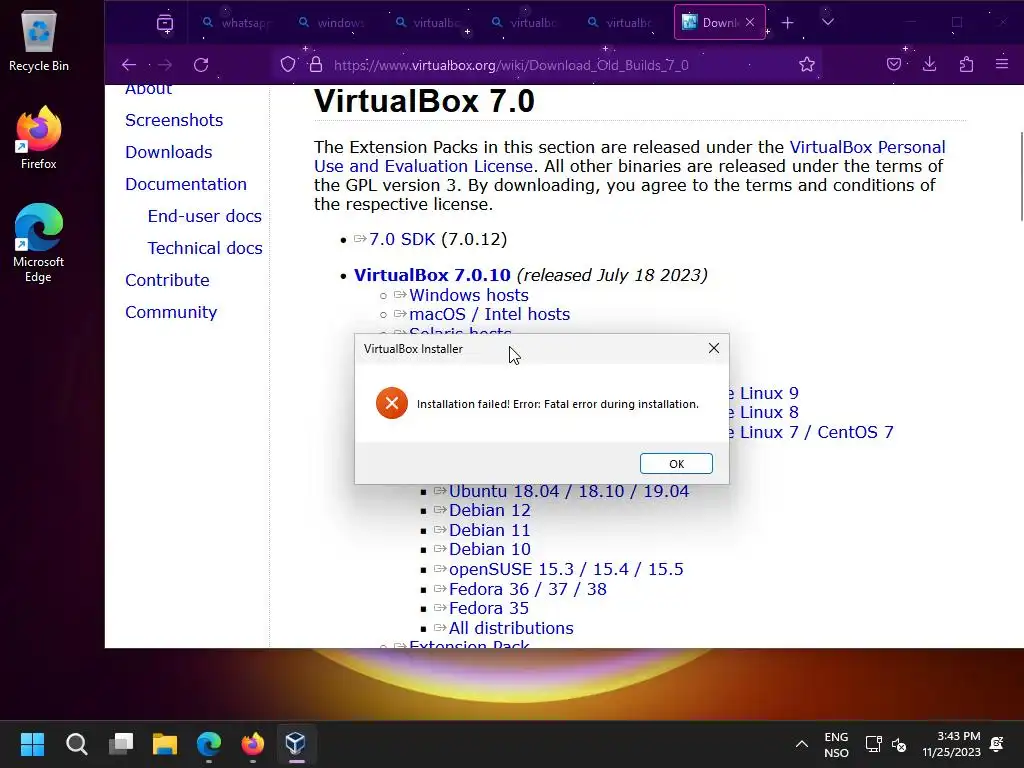This screenshot has width=1024, height=768.
Task: Click the page vertical scrollbar
Action: pyautogui.click(x=1021, y=176)
